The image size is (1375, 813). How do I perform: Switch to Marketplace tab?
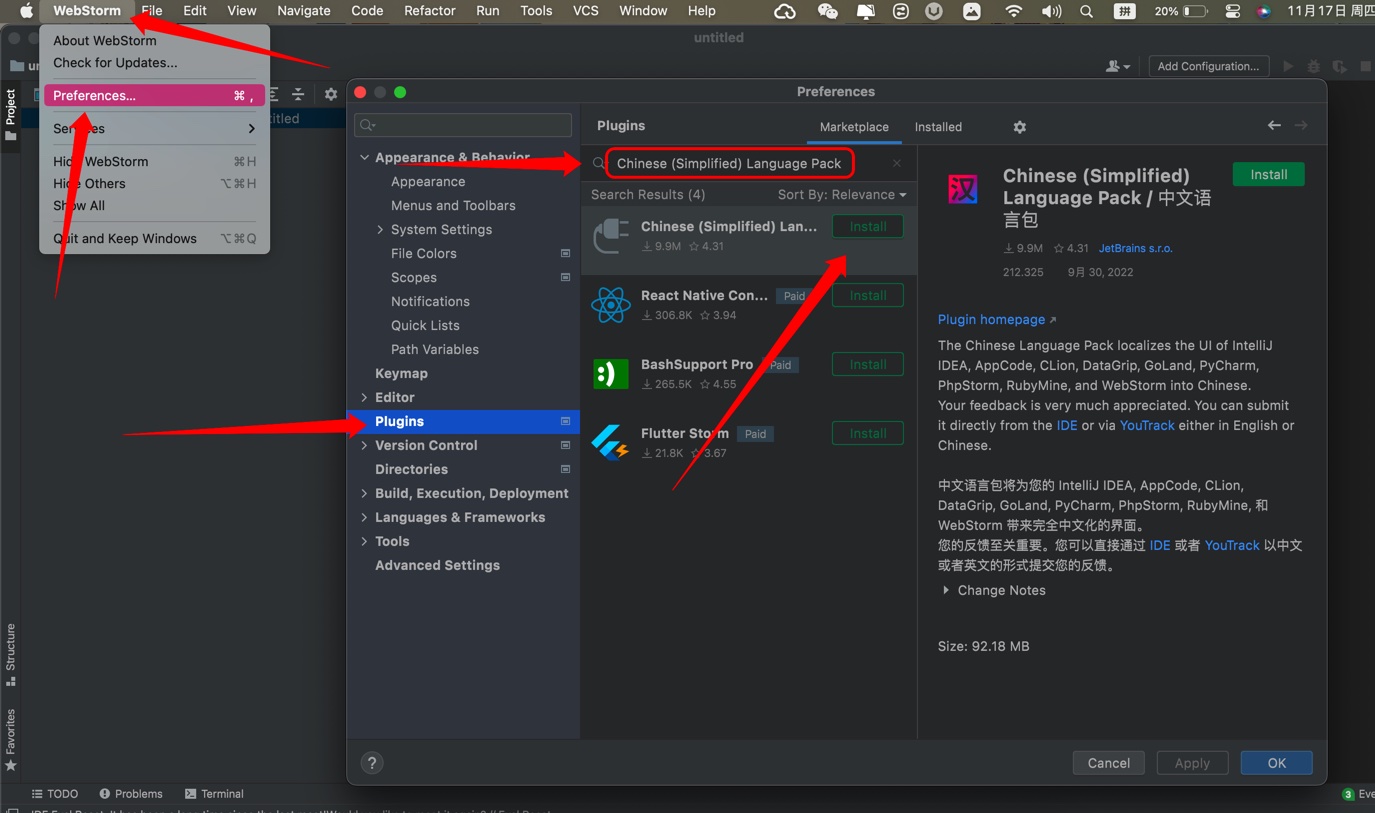tap(854, 127)
